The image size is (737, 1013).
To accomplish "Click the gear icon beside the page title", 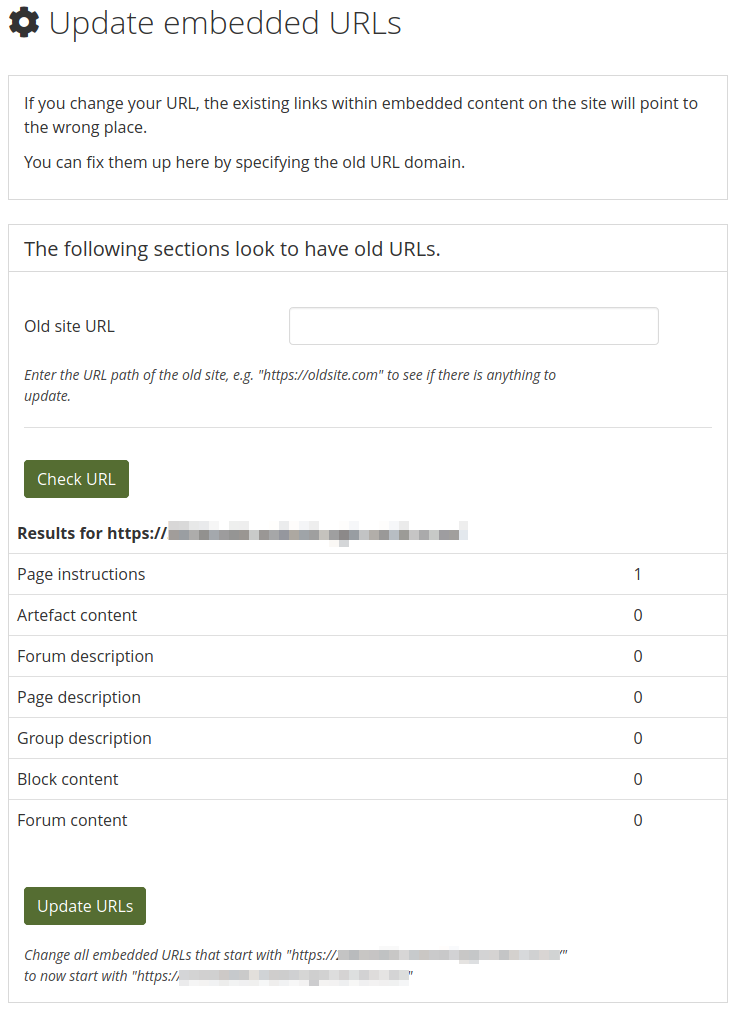I will pyautogui.click(x=24, y=23).
